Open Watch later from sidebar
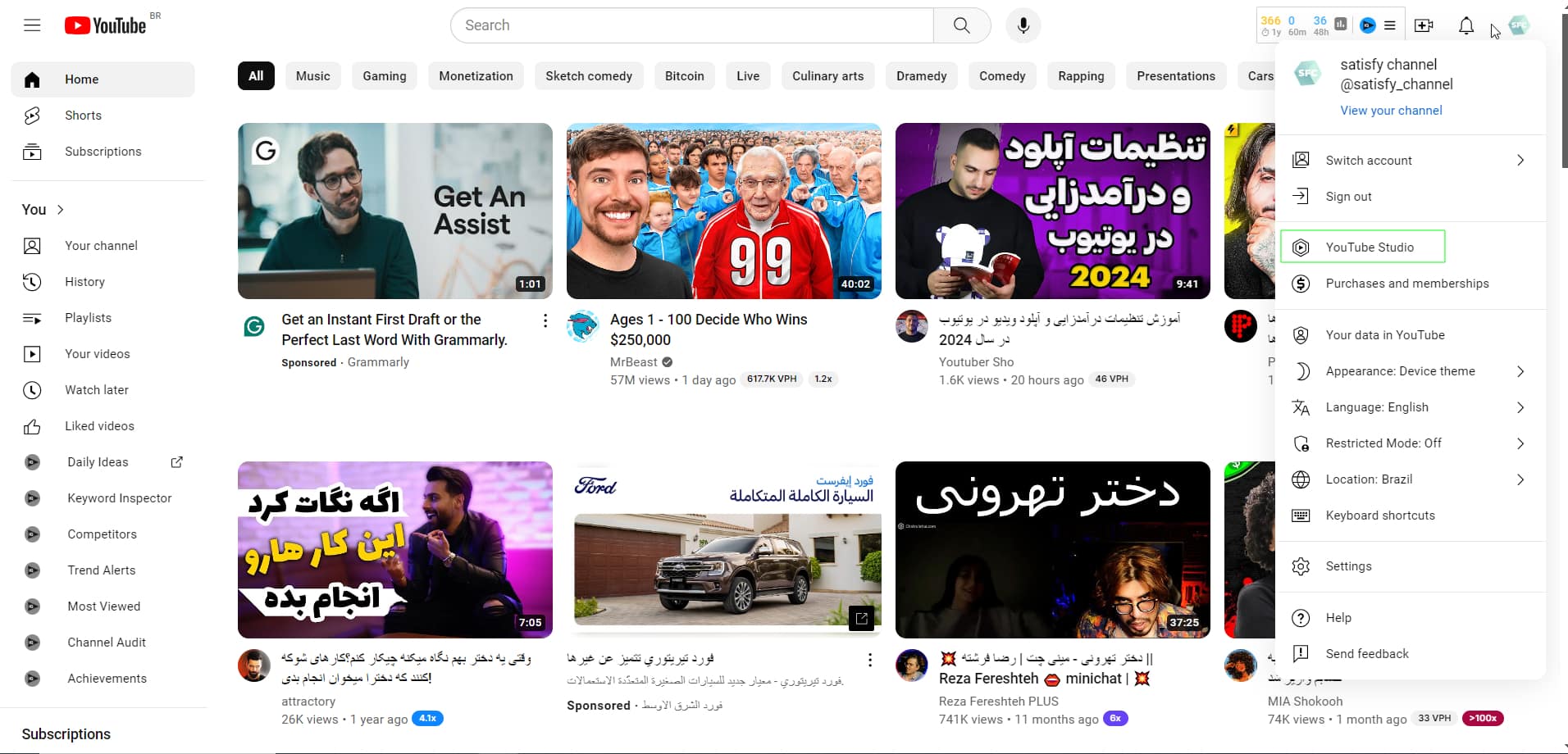Viewport: 1568px width, 754px height. 96,390
